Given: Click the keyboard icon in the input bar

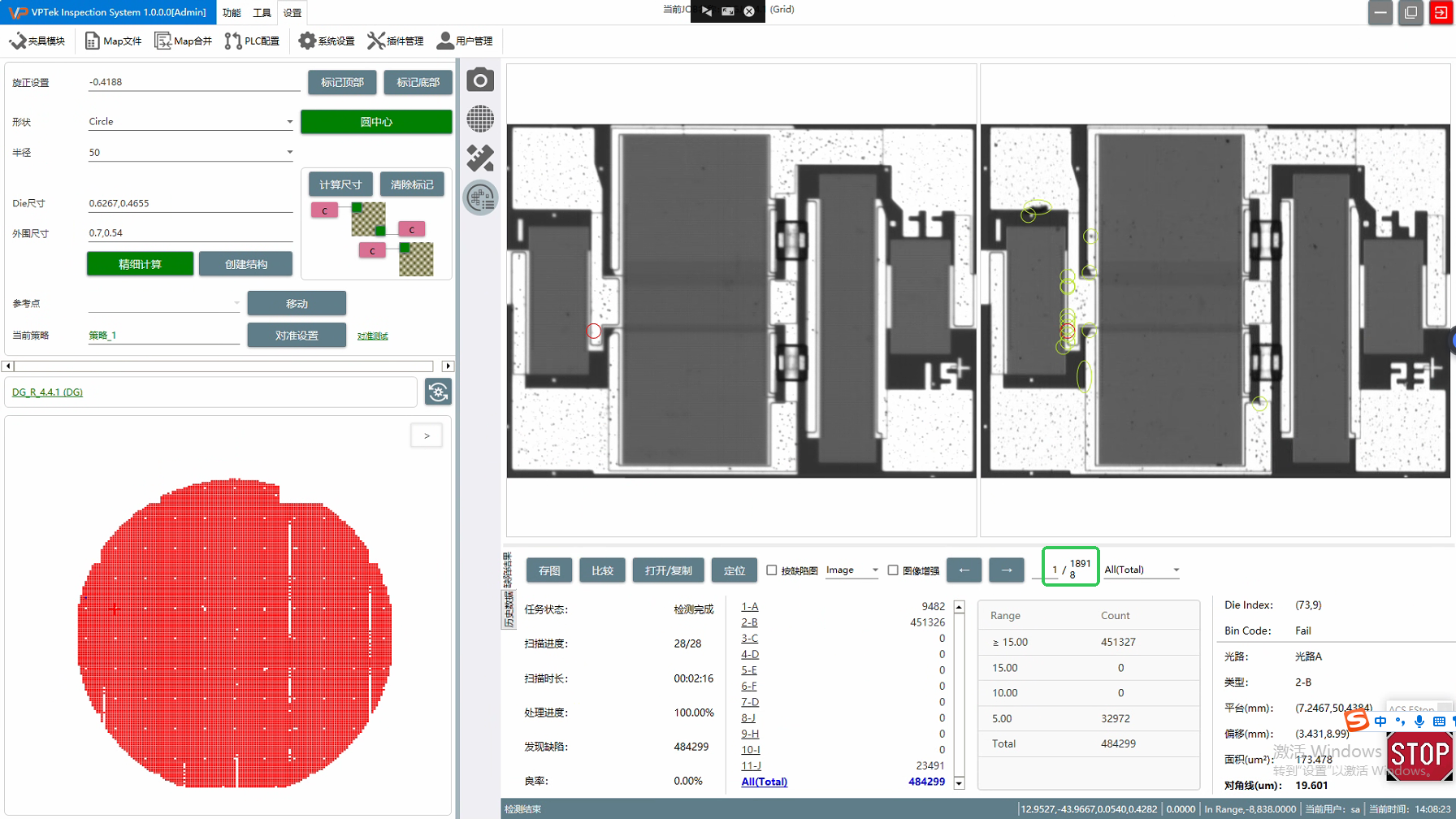Looking at the screenshot, I should click(1439, 721).
